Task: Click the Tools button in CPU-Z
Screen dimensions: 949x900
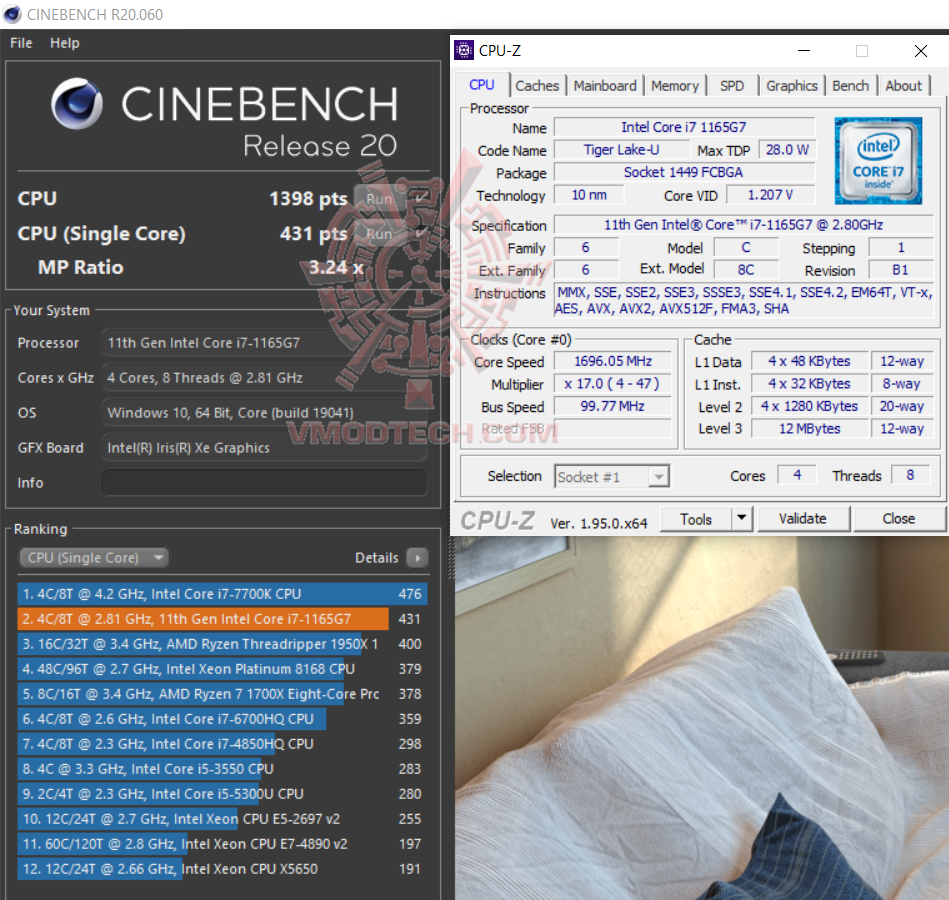Action: coord(695,519)
